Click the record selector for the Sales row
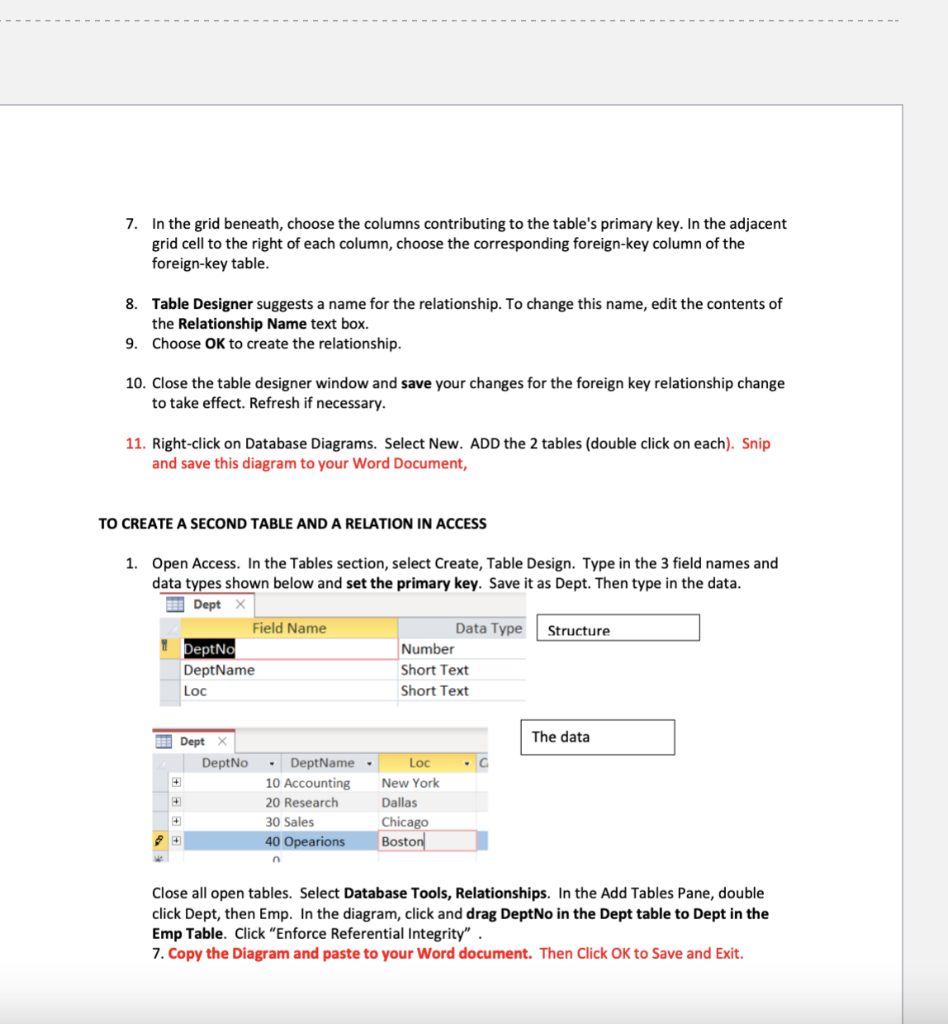 coord(158,820)
